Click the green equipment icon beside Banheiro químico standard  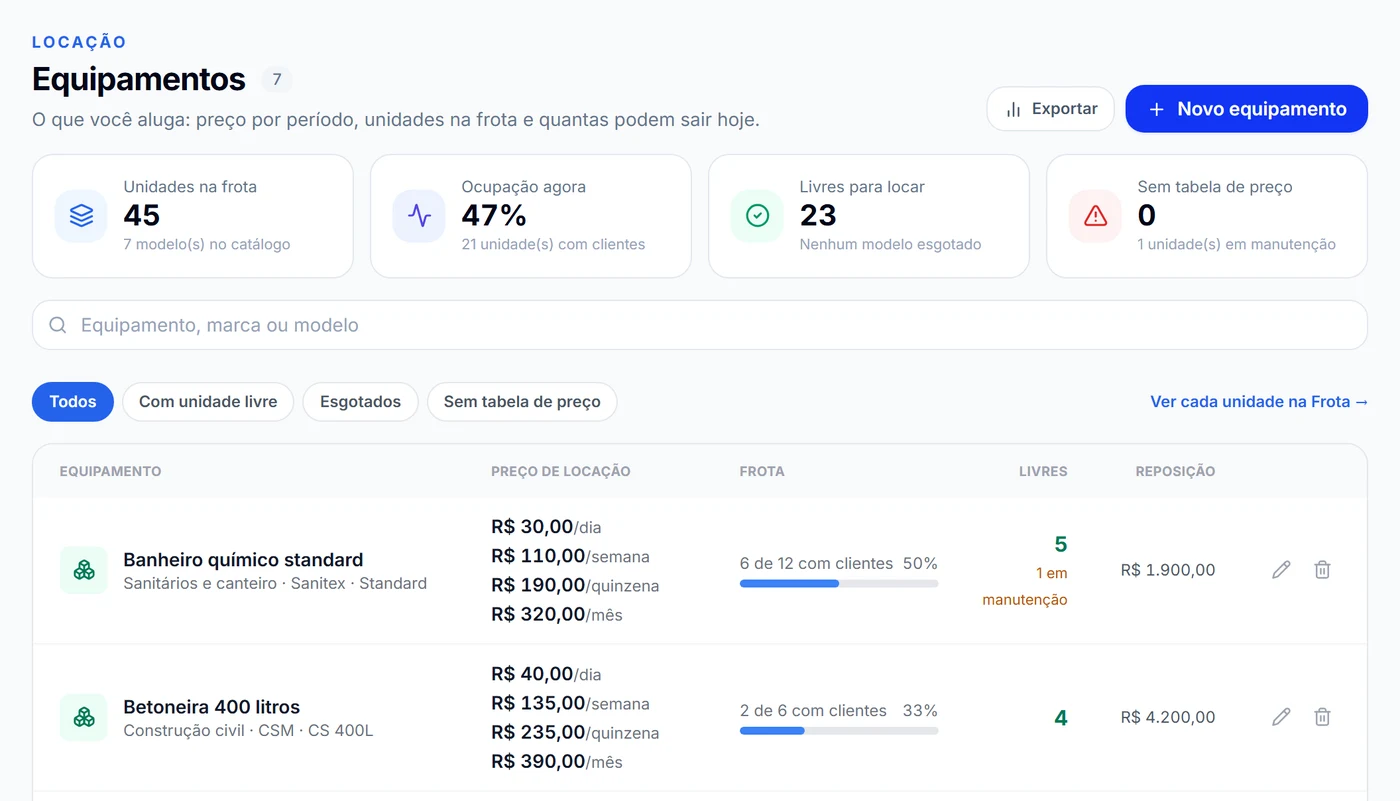coord(84,570)
